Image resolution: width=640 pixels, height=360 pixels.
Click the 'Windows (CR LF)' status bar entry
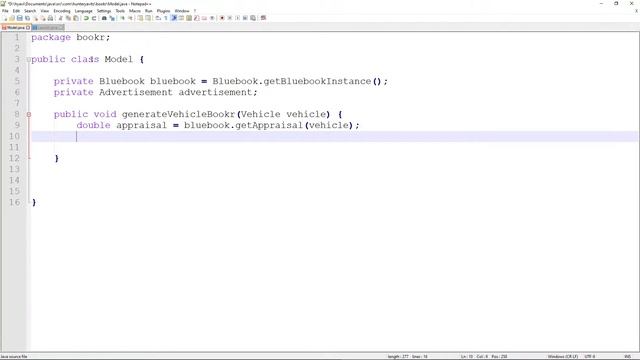[562, 357]
